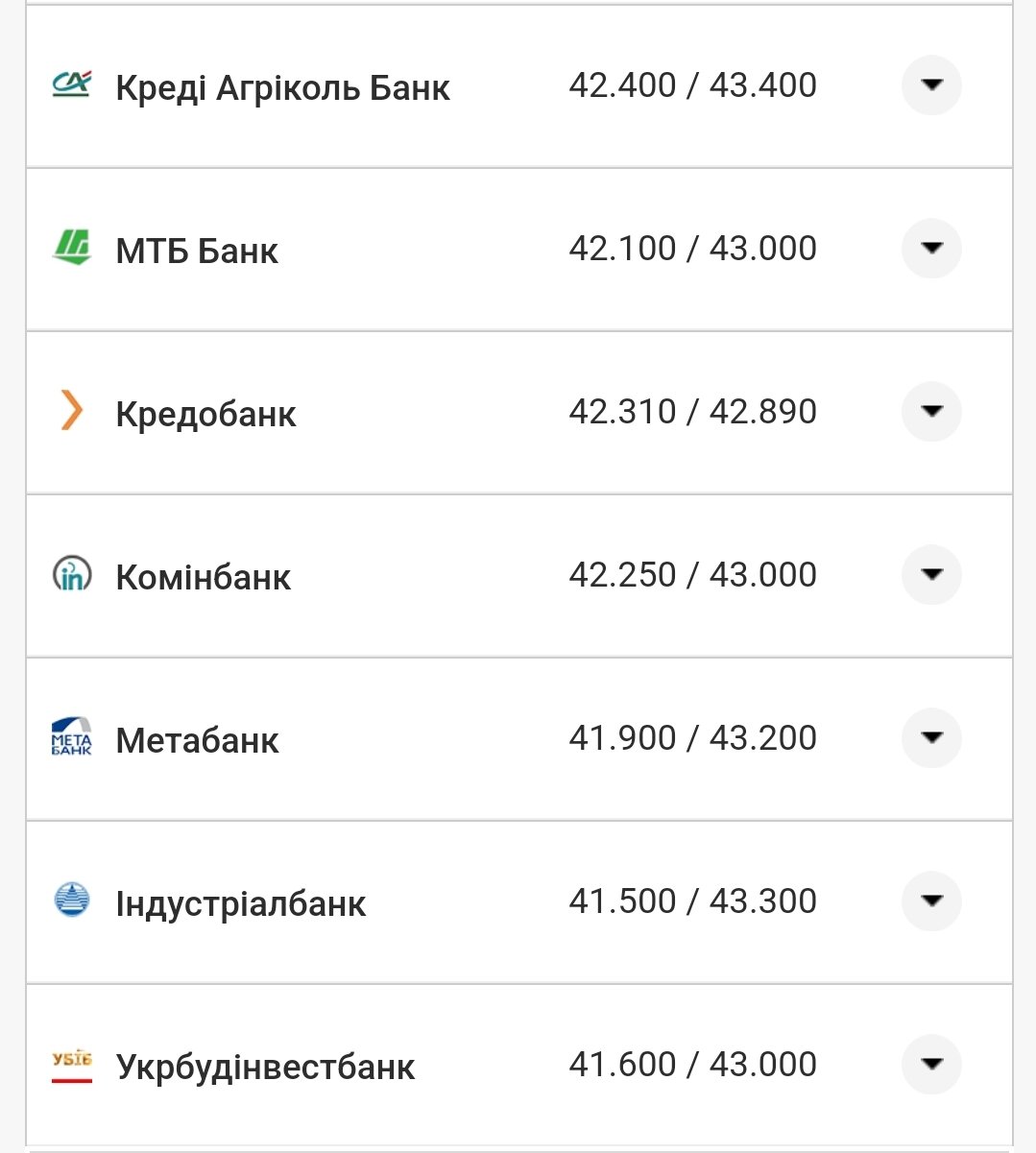Viewport: 1036px width, 1153px height.
Task: Click the Метабанк name text
Action: 197,741
